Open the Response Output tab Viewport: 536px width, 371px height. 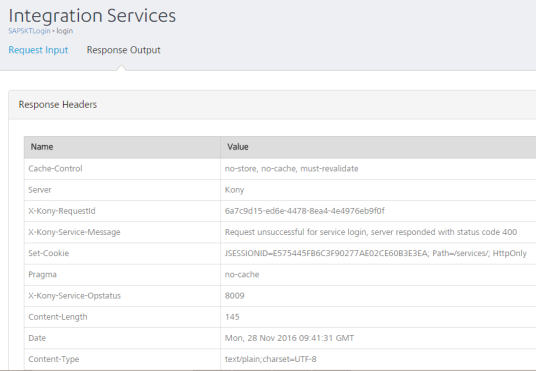[123, 50]
